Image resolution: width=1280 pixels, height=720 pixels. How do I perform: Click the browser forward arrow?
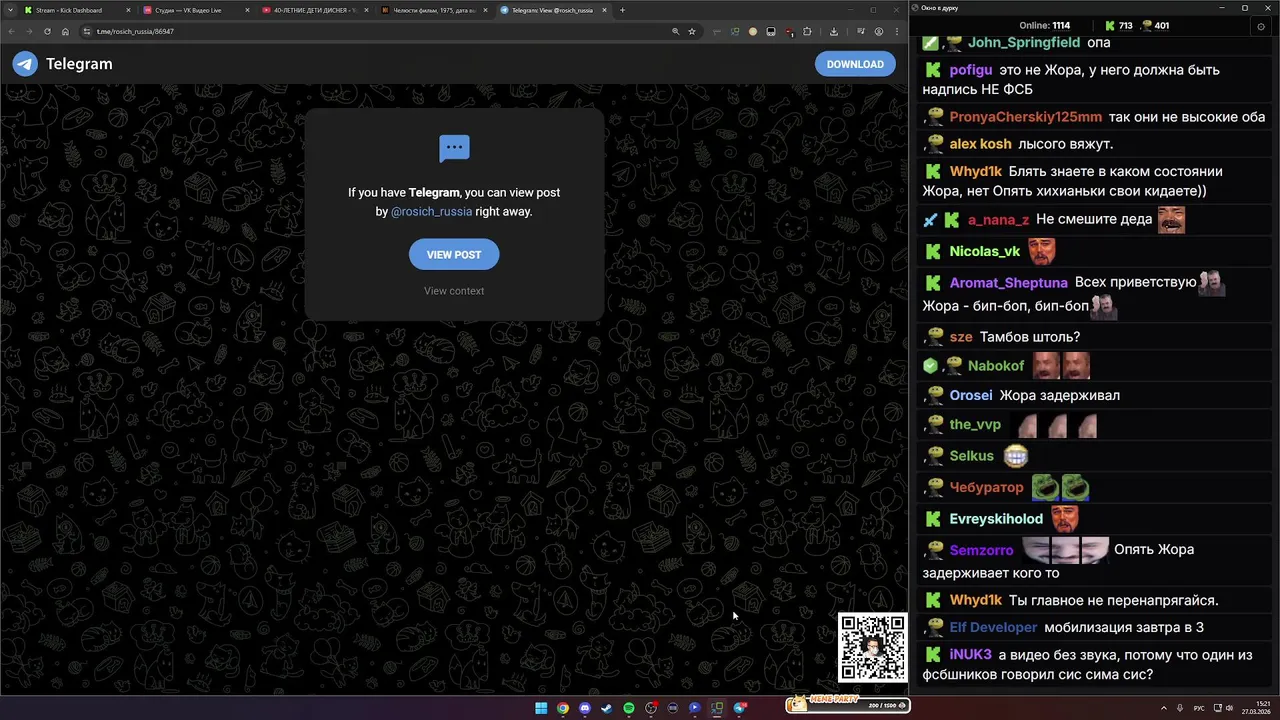[29, 31]
